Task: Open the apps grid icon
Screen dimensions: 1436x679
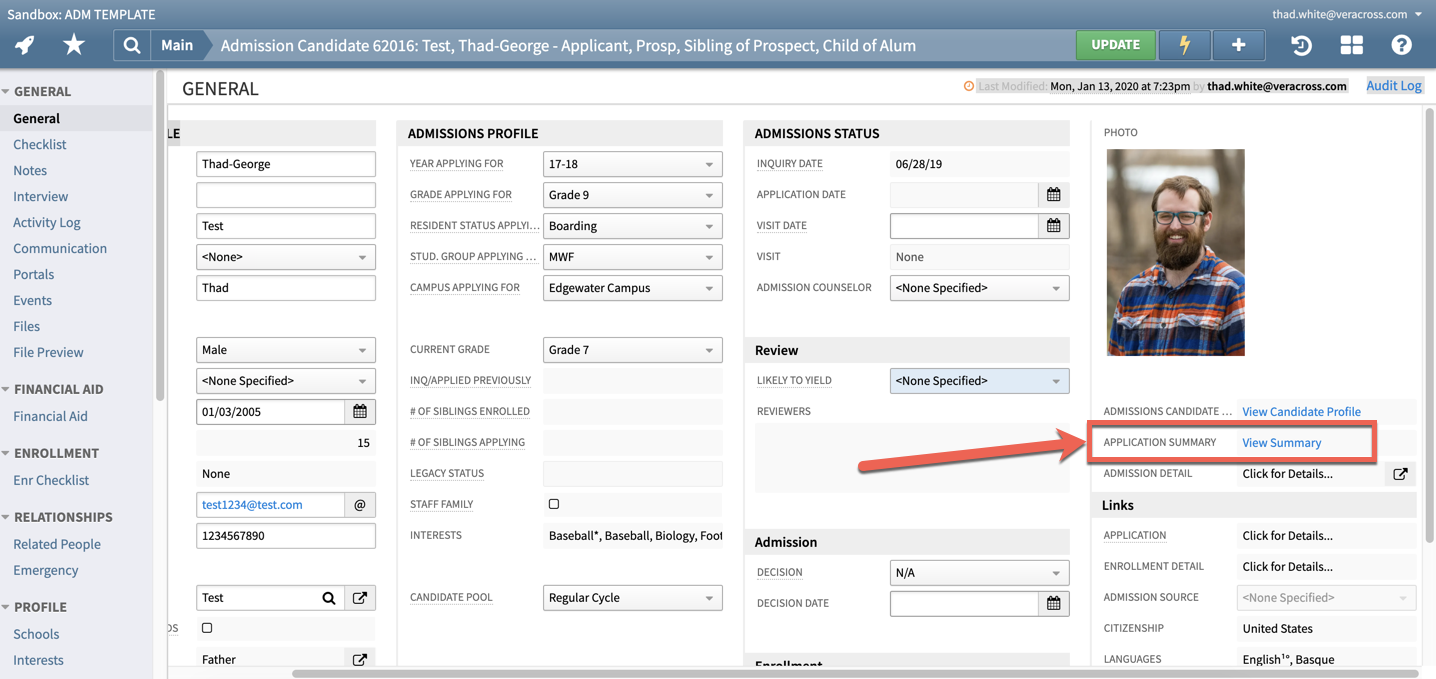Action: tap(1351, 44)
